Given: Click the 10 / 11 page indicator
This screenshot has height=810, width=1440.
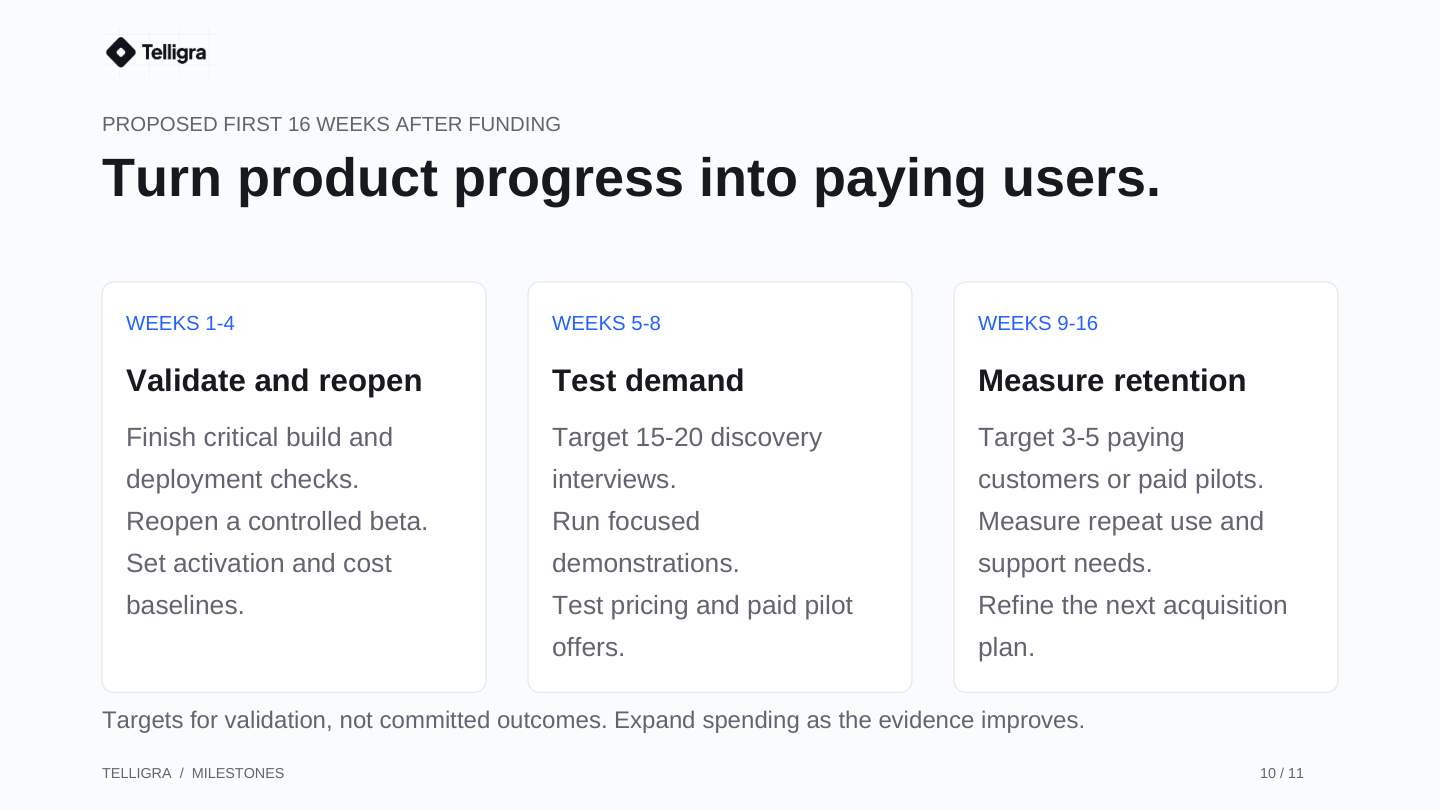Looking at the screenshot, I should pos(1282,773).
